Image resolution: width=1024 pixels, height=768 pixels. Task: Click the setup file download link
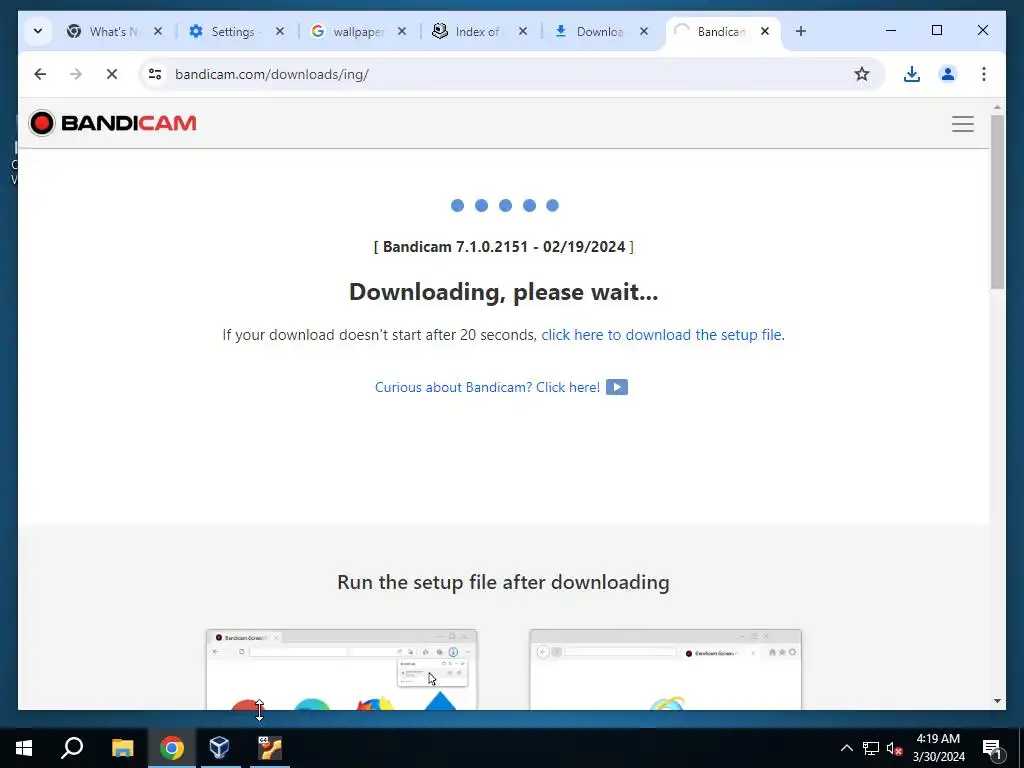pos(662,335)
